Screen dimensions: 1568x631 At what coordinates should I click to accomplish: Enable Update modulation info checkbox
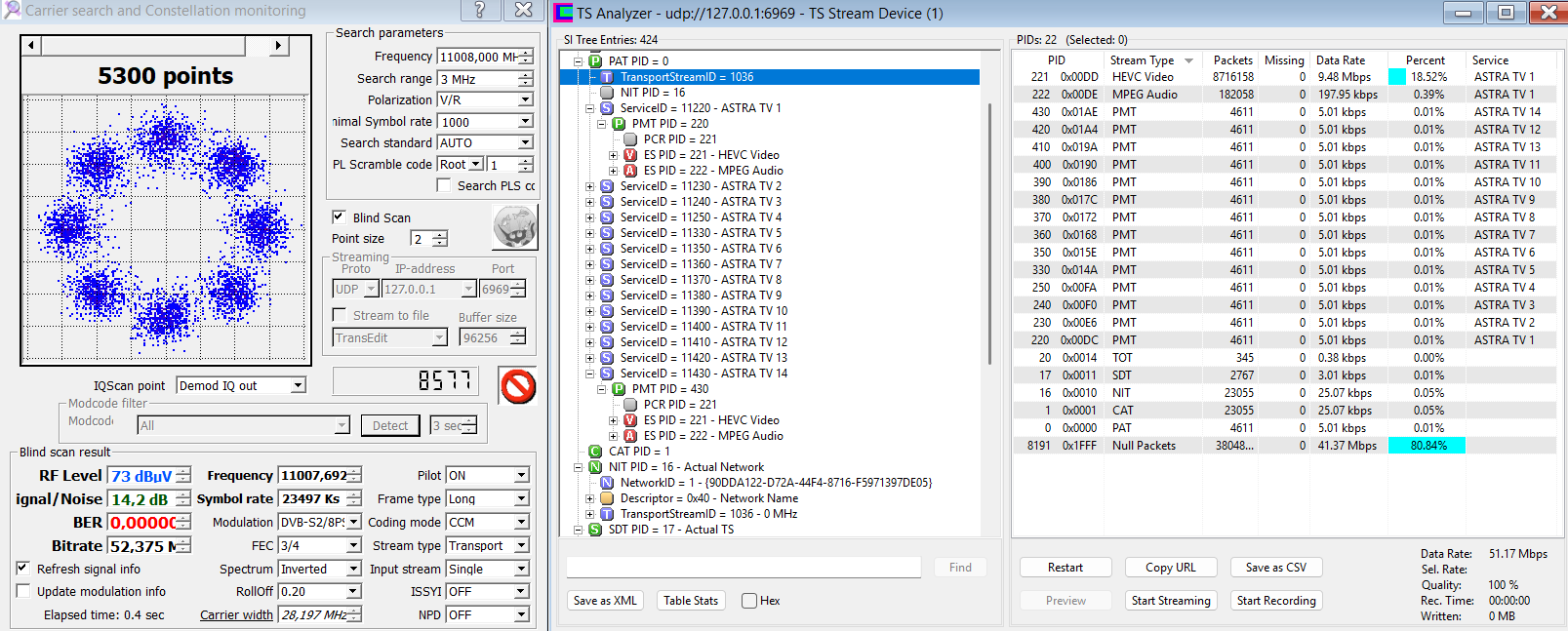pyautogui.click(x=22, y=591)
